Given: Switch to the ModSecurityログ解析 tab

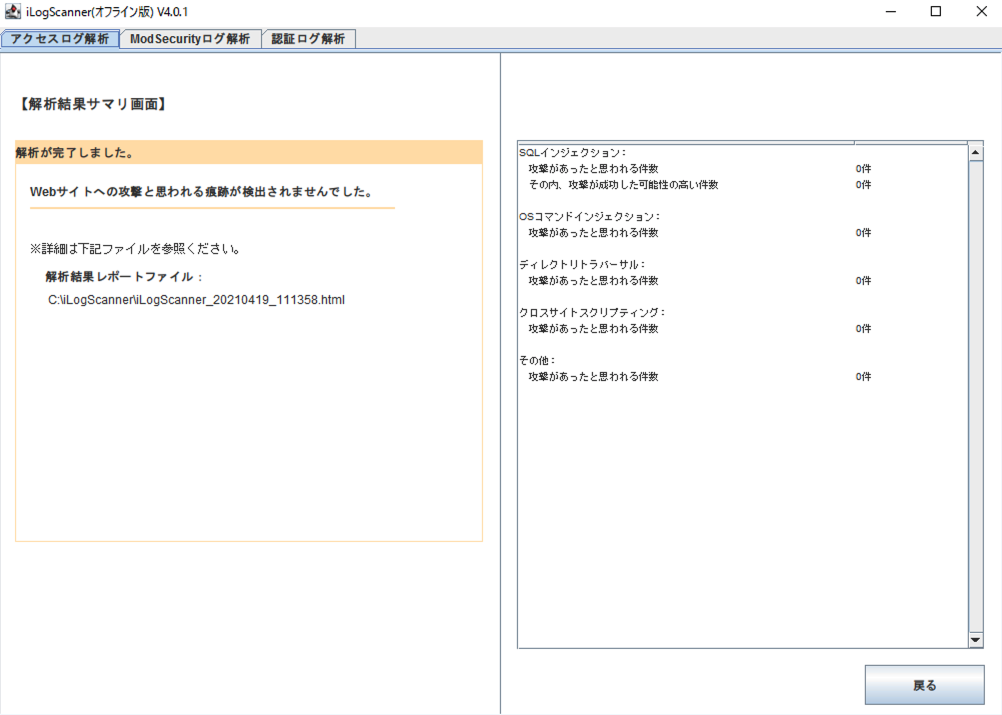Looking at the screenshot, I should click(x=189, y=38).
